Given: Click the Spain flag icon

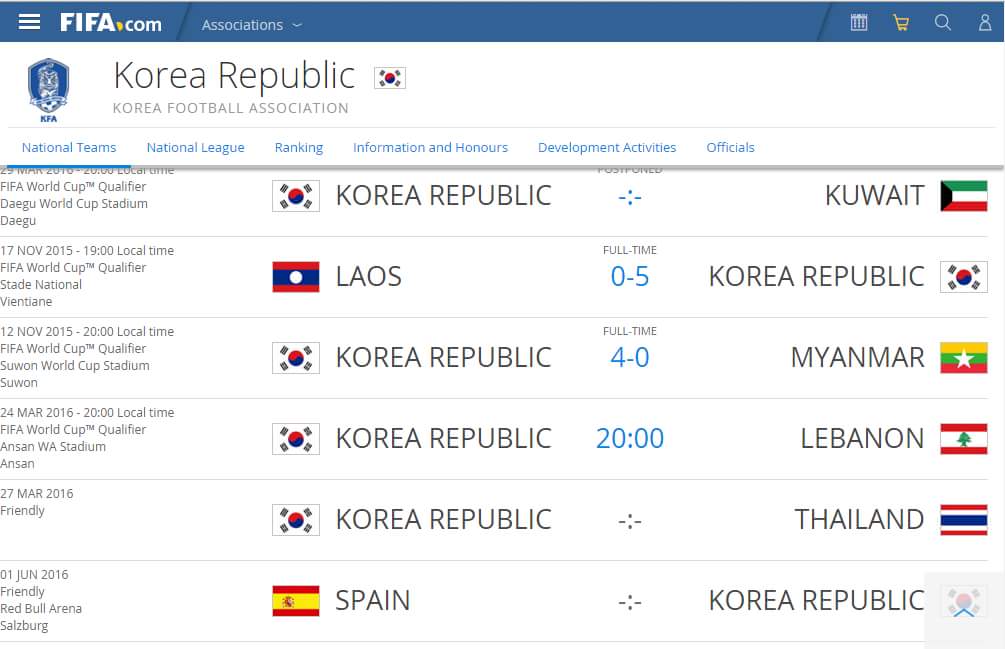Looking at the screenshot, I should coord(296,601).
